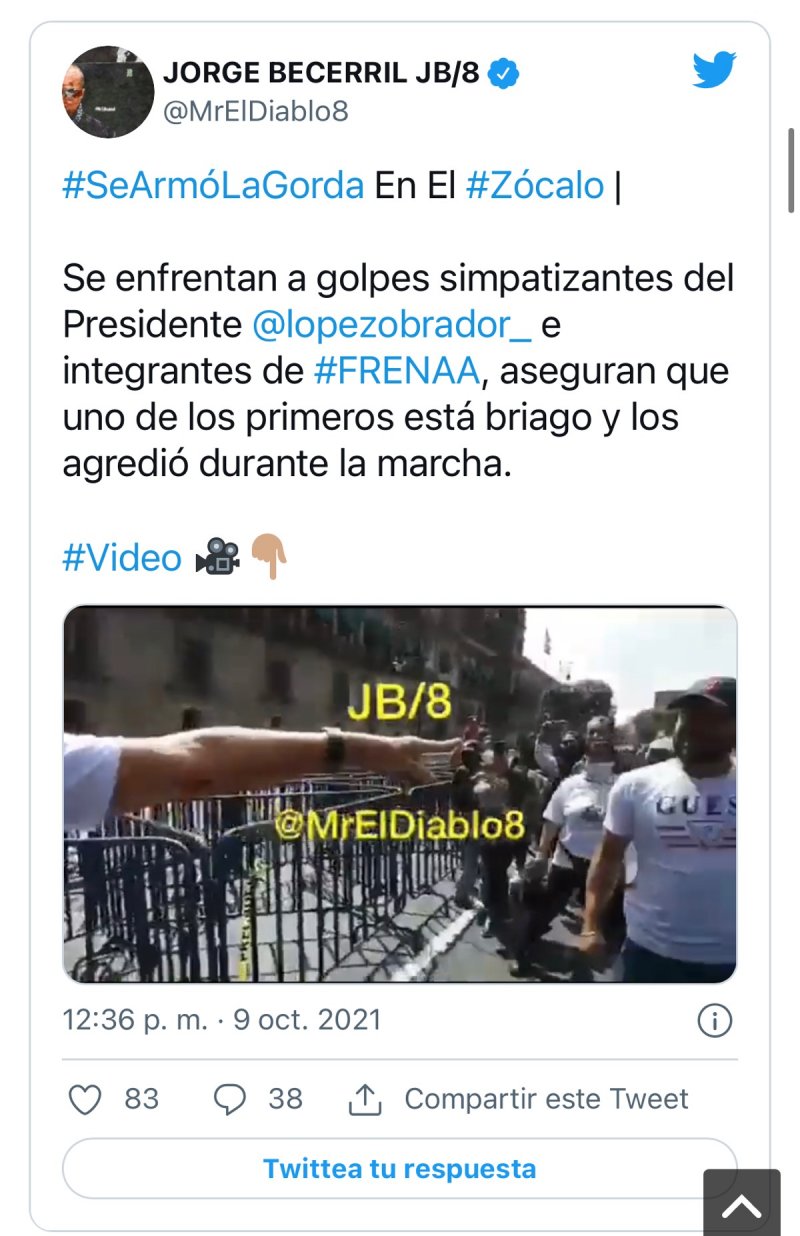Click the share upload arrow icon
This screenshot has width=800, height=1236.
[x=366, y=1100]
